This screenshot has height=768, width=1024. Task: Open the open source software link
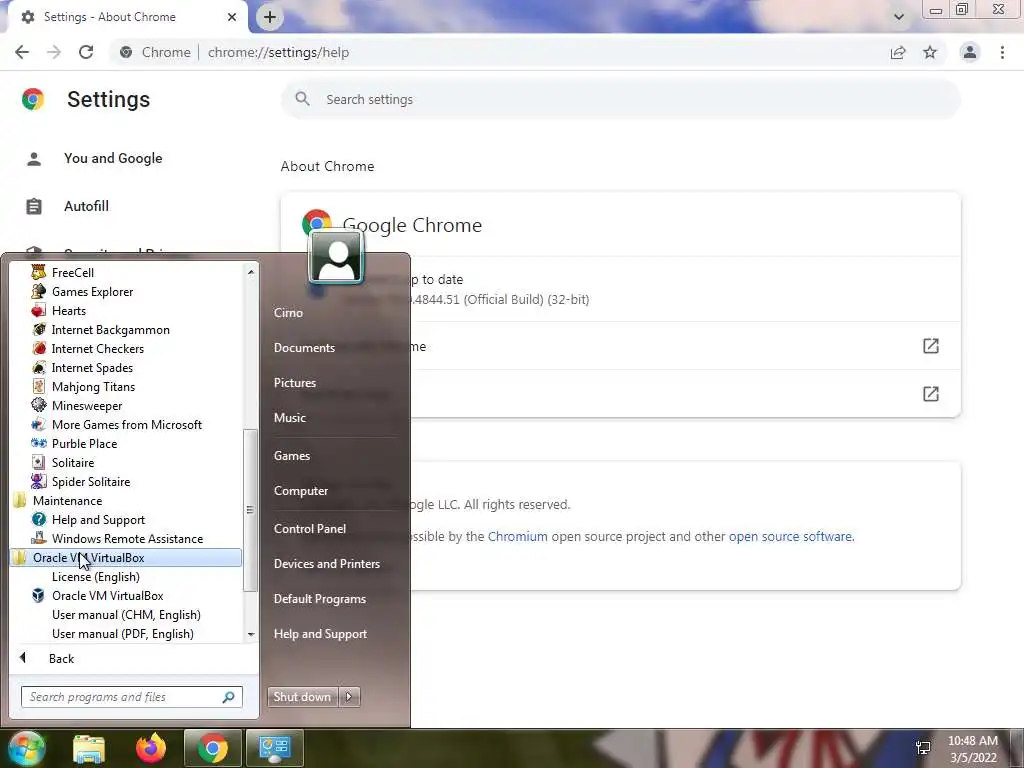(x=790, y=536)
